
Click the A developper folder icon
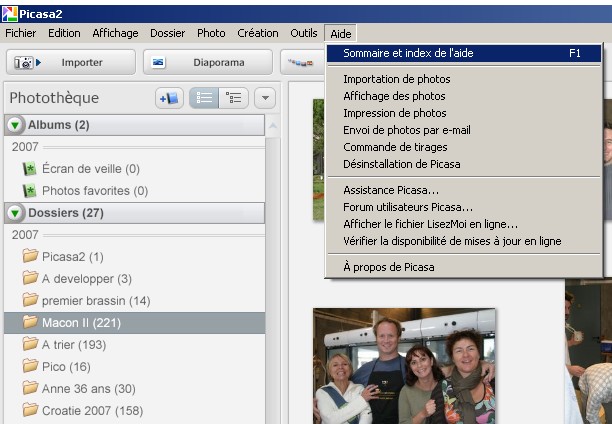point(30,278)
